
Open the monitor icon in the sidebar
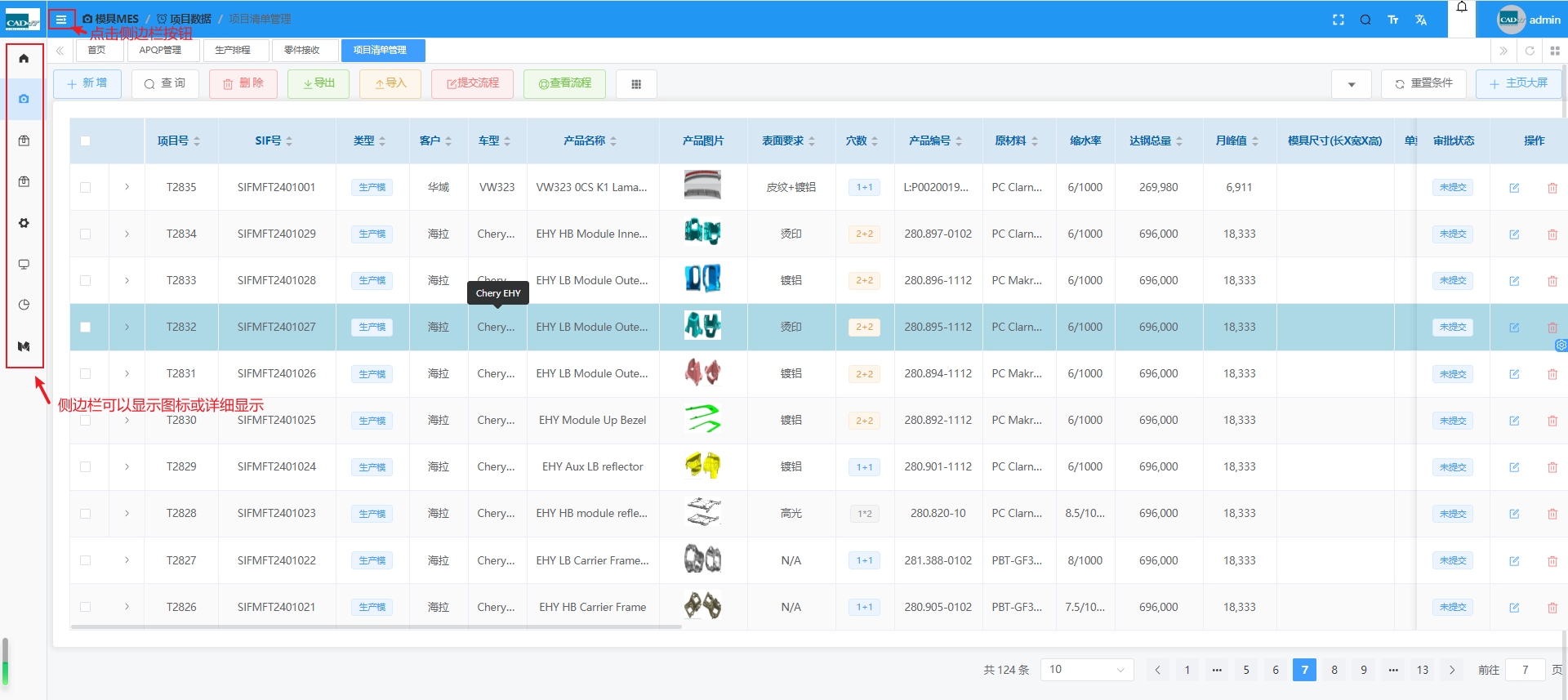[x=24, y=264]
